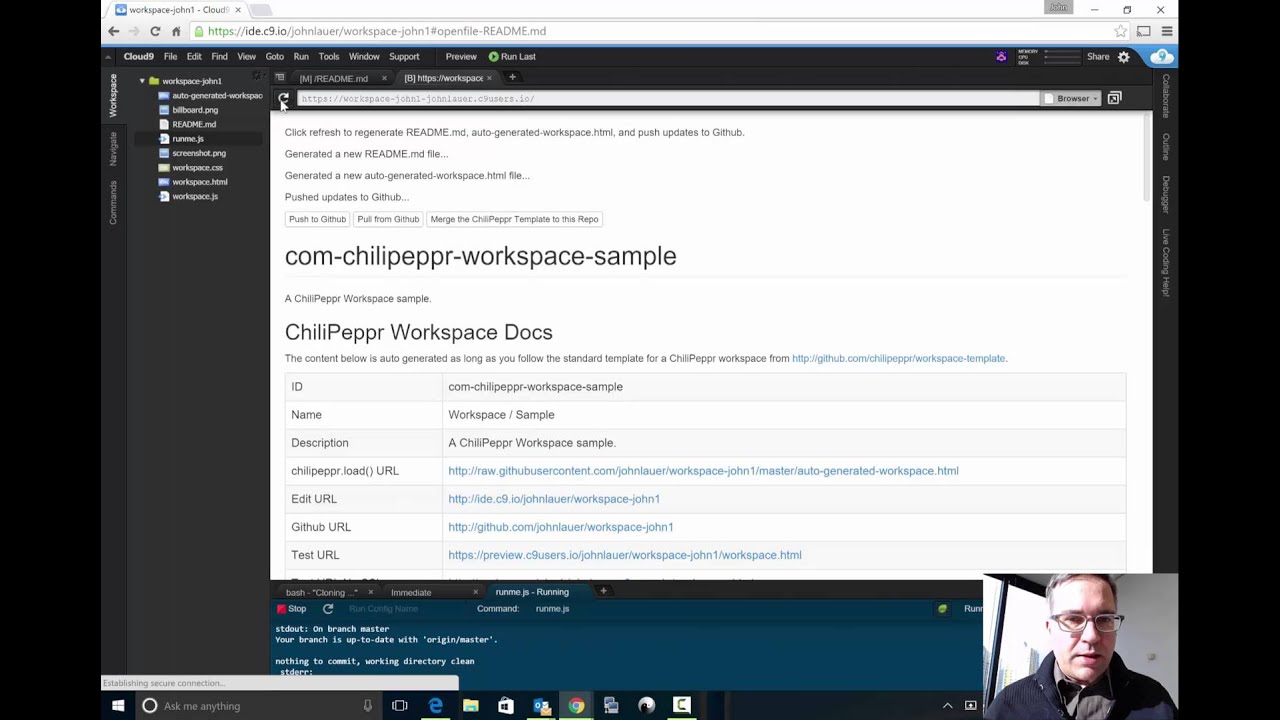Click the Cloud9 settings gear icon
Image resolution: width=1280 pixels, height=720 pixels.
coord(1123,57)
